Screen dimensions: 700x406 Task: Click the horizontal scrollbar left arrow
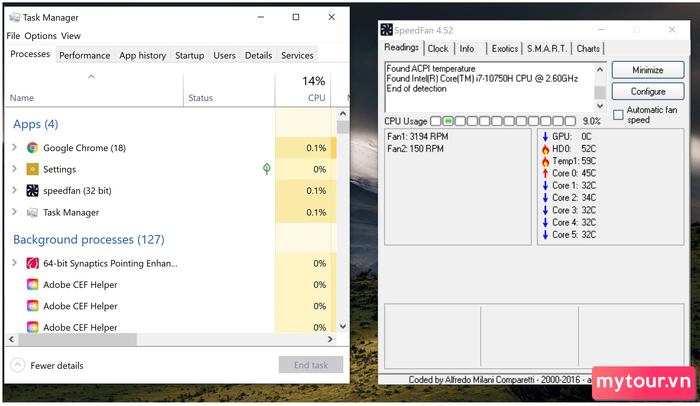click(11, 339)
